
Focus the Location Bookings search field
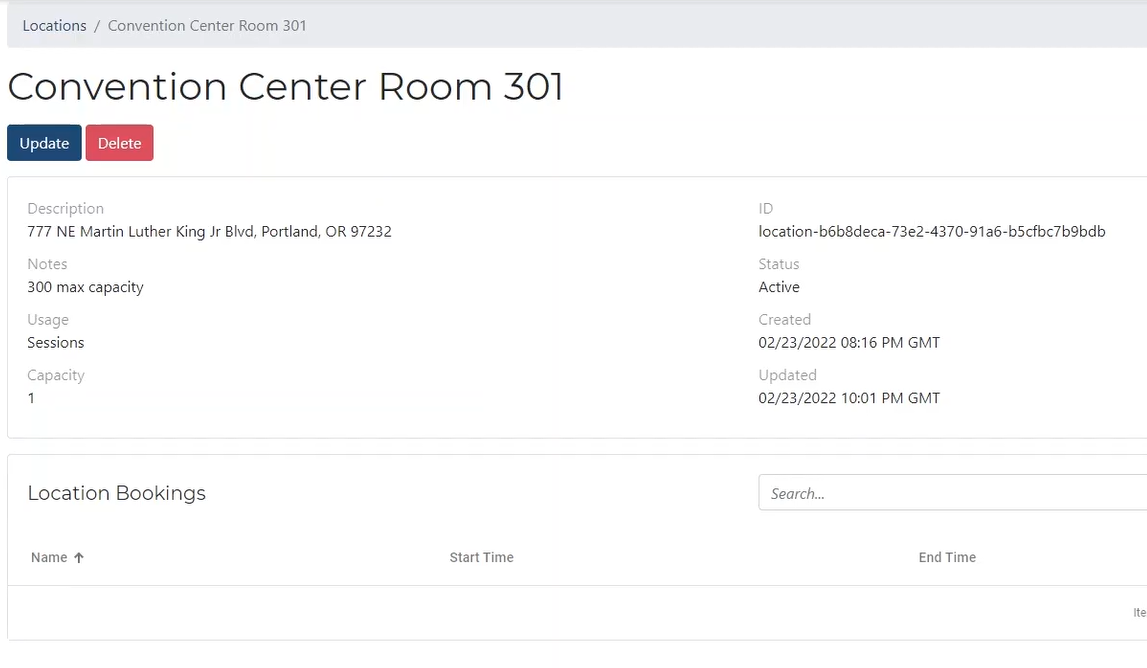tap(950, 493)
